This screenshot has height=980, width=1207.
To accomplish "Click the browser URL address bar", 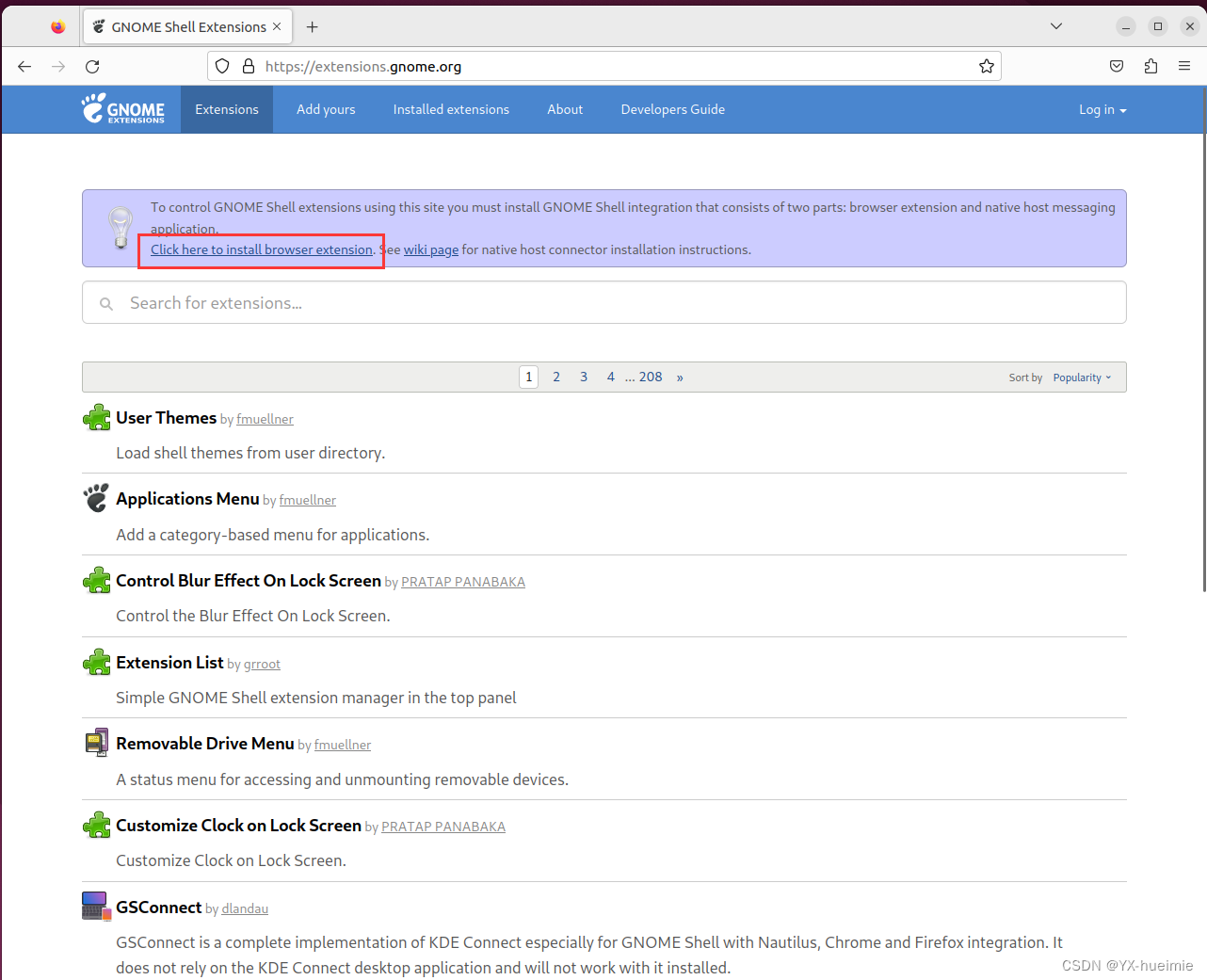I will pos(603,66).
